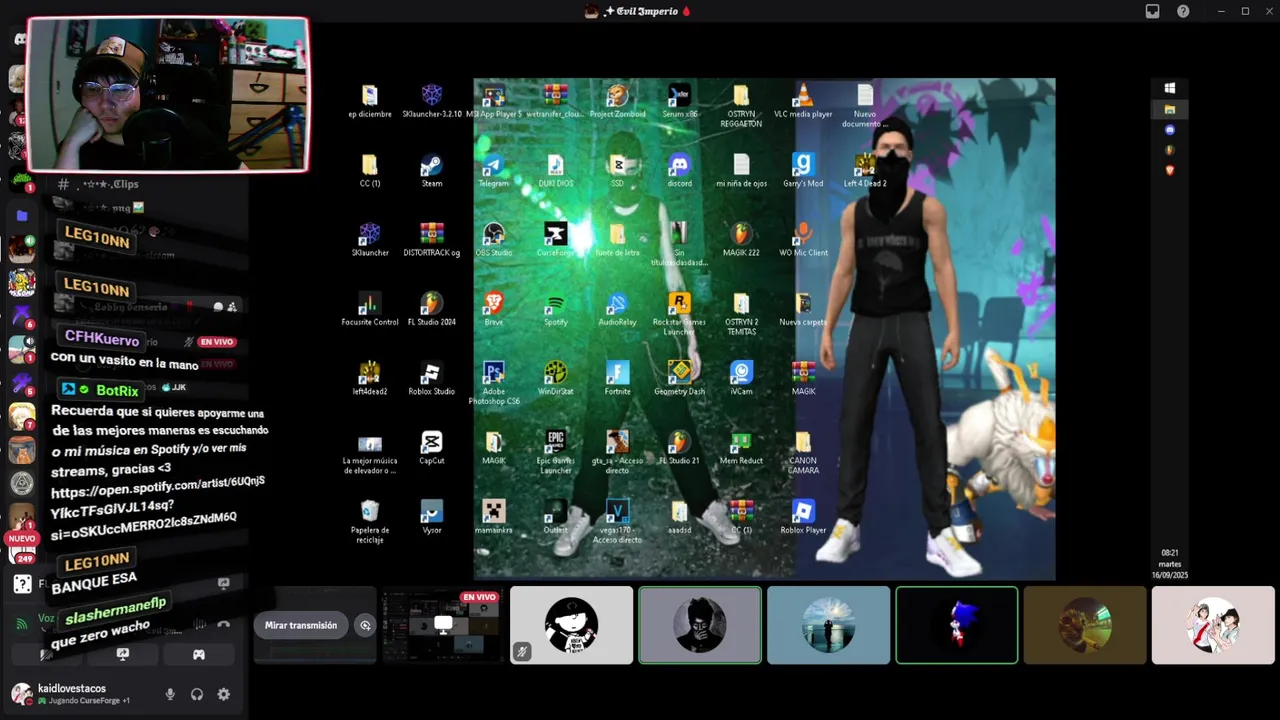Click the iVCam desktop shortcut
Image resolution: width=1280 pixels, height=720 pixels.
741,378
